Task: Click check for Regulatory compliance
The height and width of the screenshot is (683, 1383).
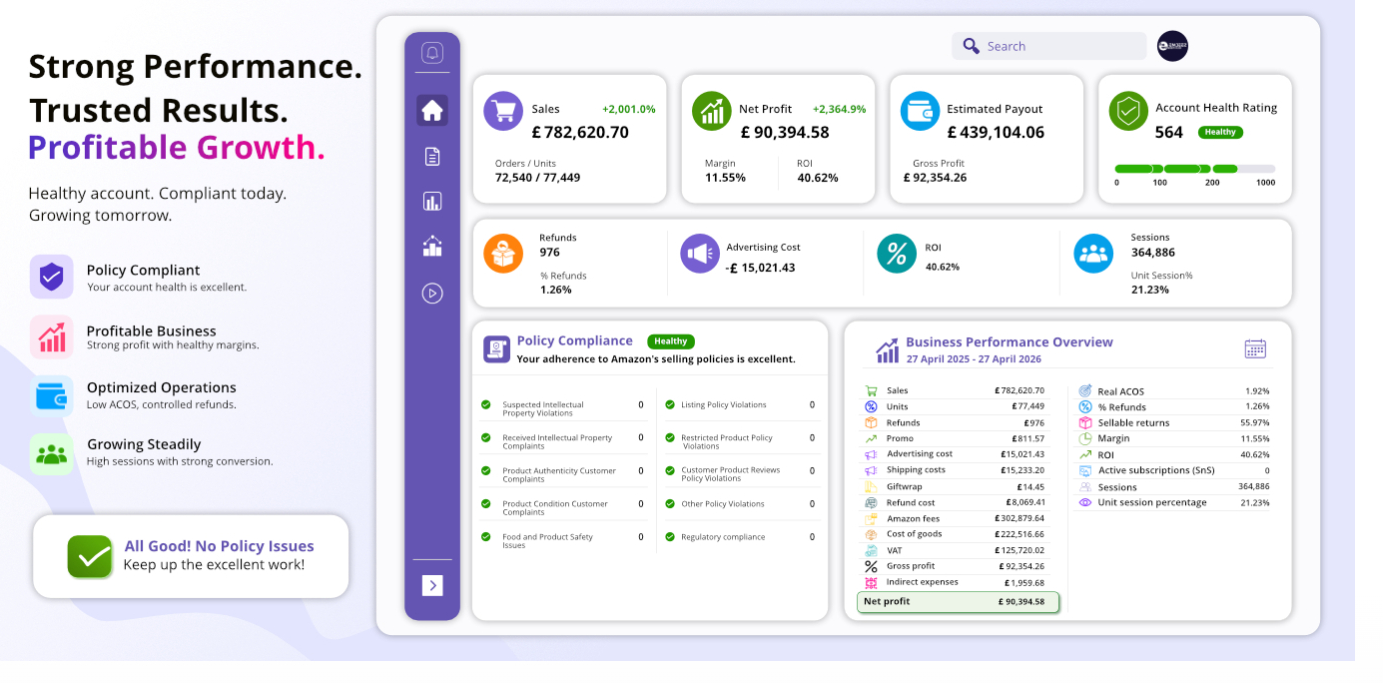Action: click(x=670, y=537)
